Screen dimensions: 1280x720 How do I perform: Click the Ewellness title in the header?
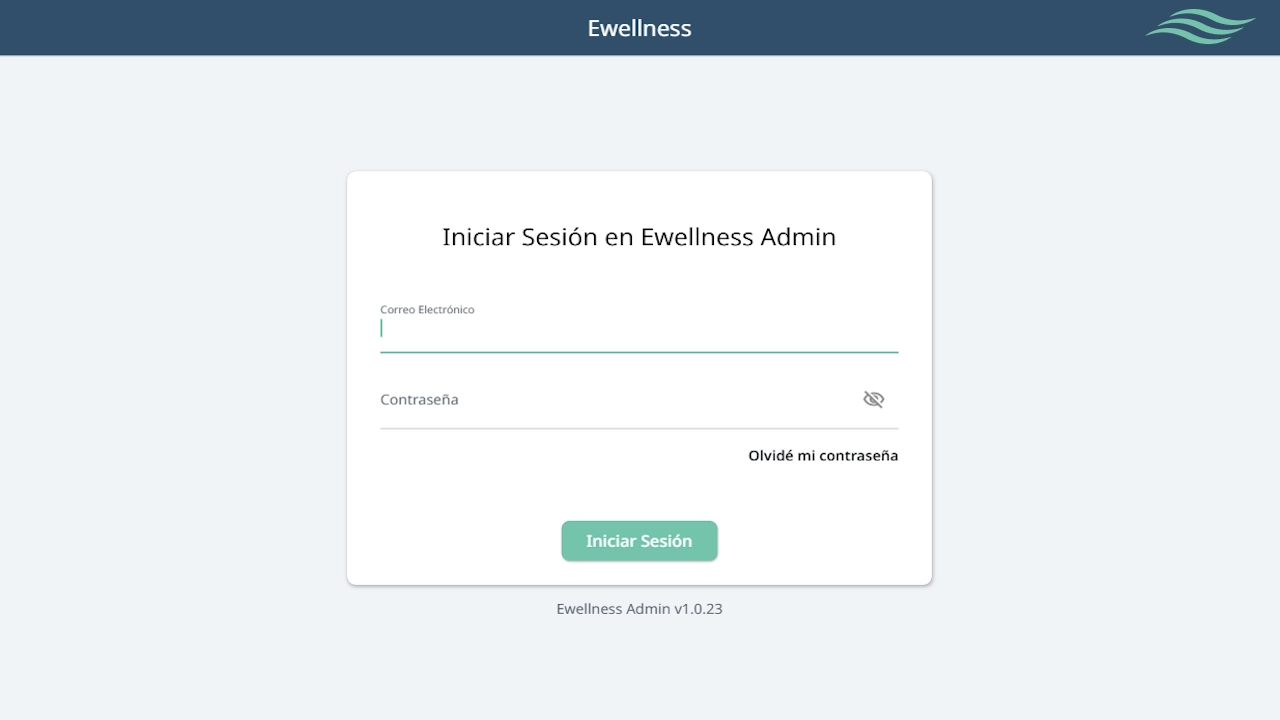coord(639,28)
